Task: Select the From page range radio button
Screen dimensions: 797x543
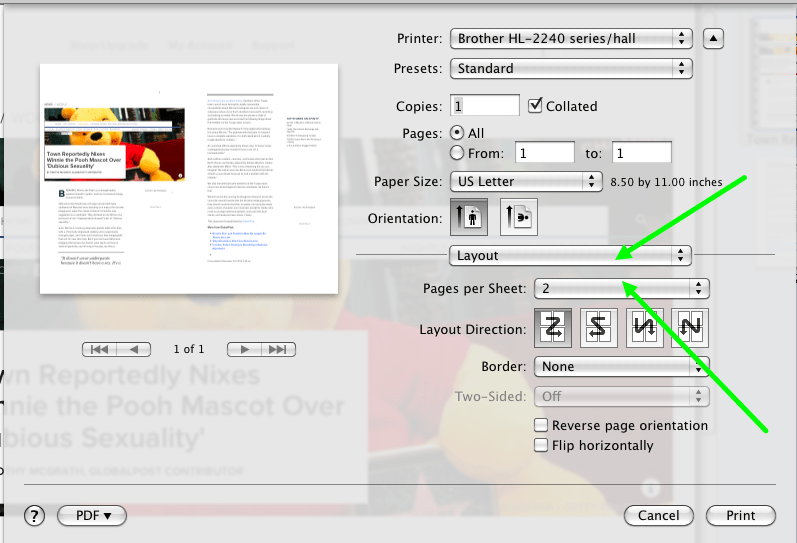Action: coord(457,153)
